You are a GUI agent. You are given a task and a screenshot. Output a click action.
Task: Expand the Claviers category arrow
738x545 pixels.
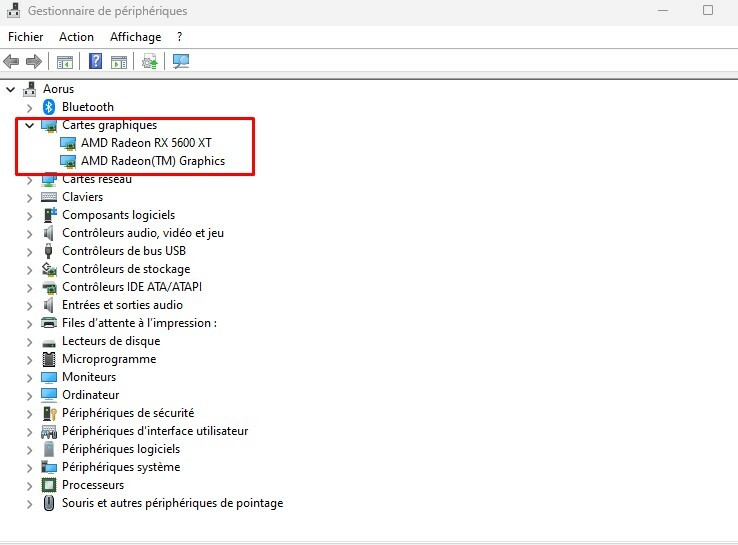pos(30,198)
